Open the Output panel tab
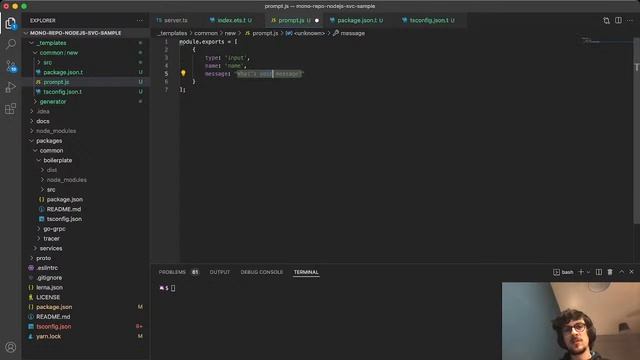The height and width of the screenshot is (360, 640). pyautogui.click(x=220, y=272)
